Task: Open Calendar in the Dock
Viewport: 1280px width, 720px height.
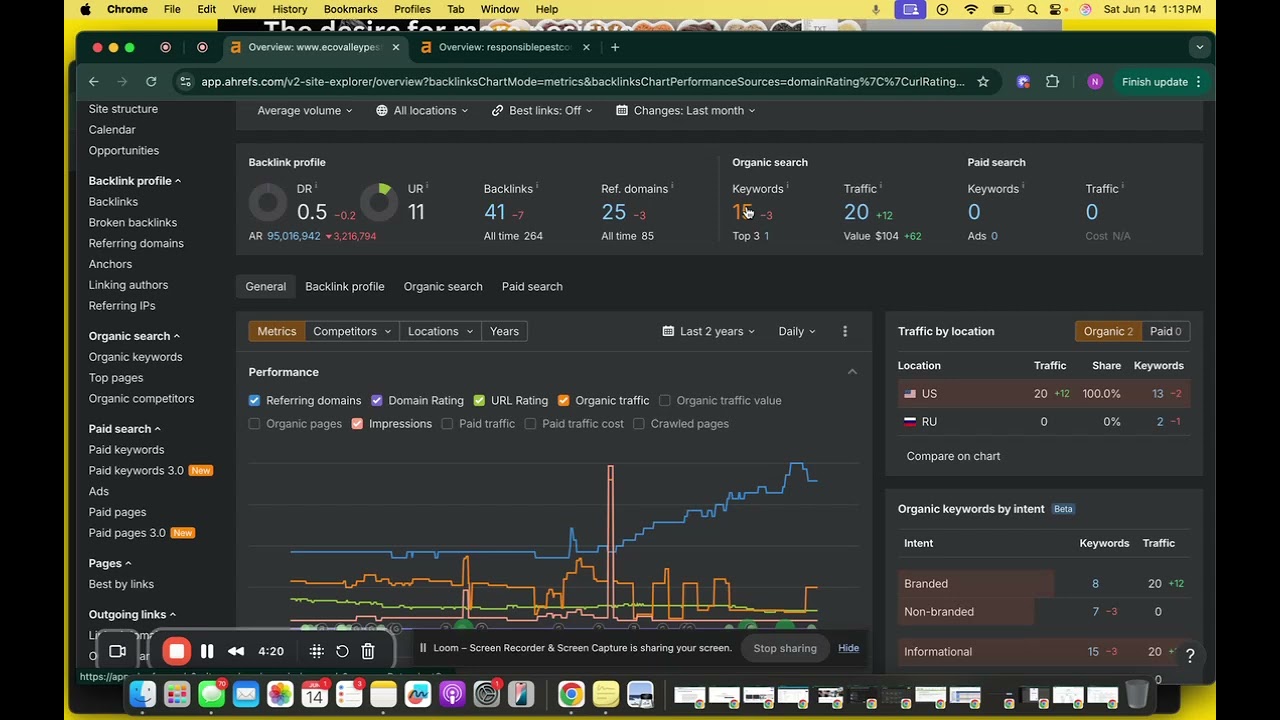Action: click(314, 694)
